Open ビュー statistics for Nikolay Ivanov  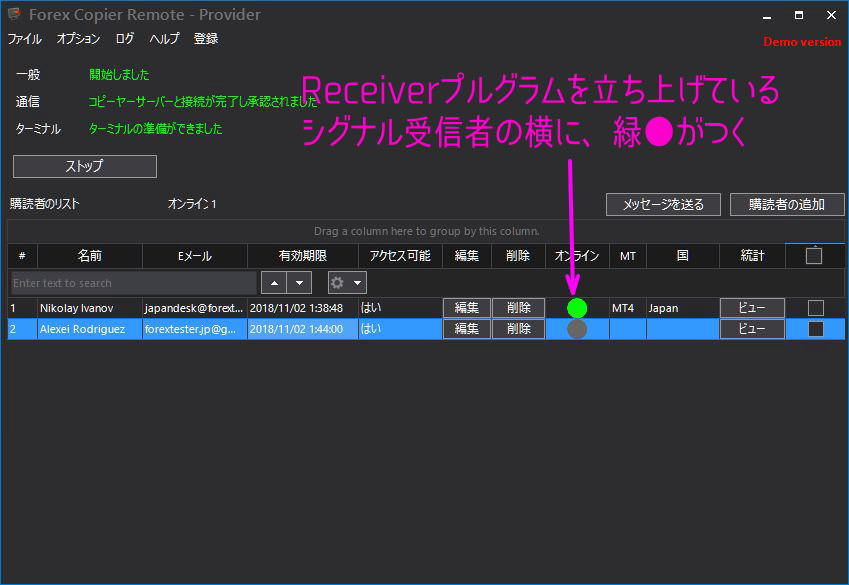[x=751, y=308]
